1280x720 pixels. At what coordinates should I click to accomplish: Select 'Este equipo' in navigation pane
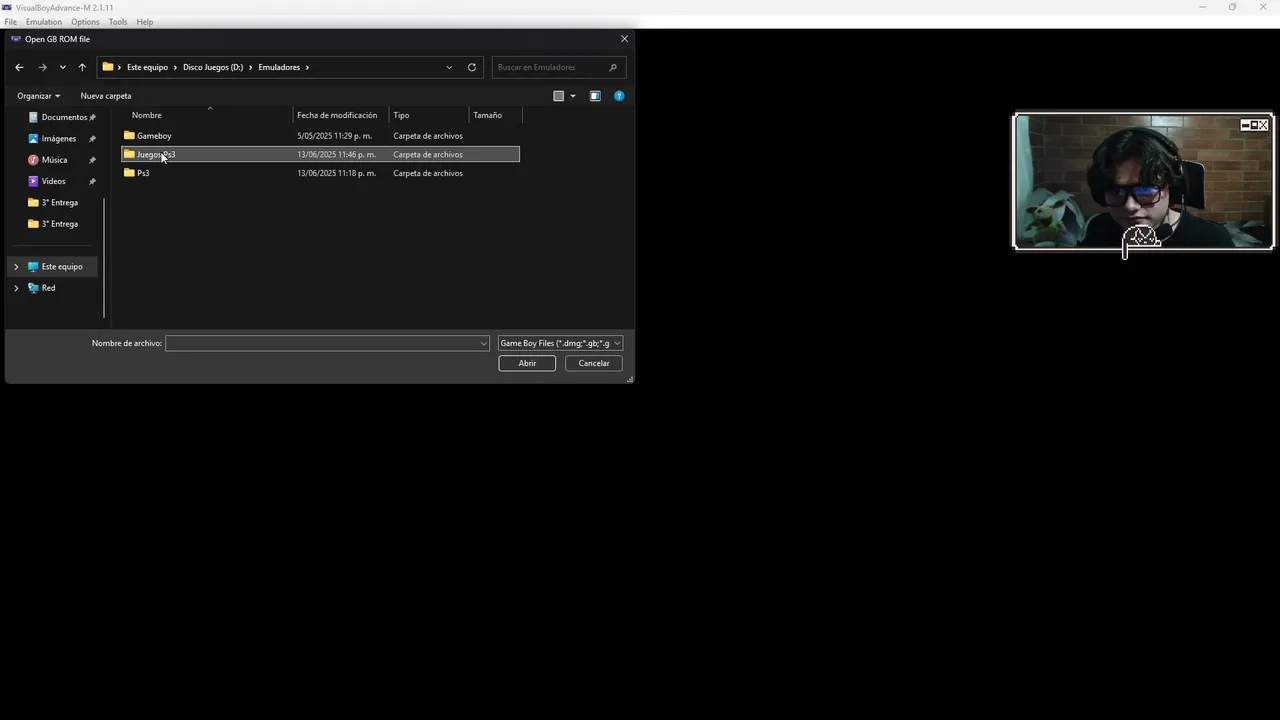[62, 267]
